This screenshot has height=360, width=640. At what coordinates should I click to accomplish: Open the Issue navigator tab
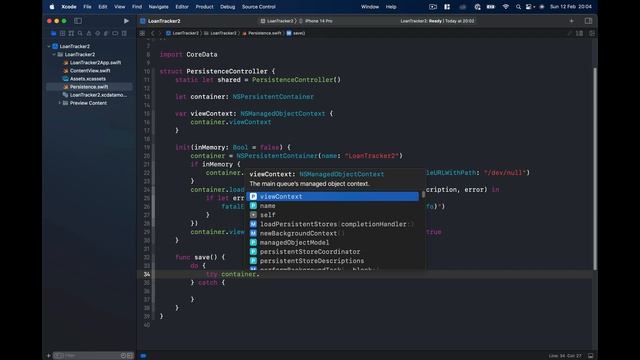pos(89,33)
